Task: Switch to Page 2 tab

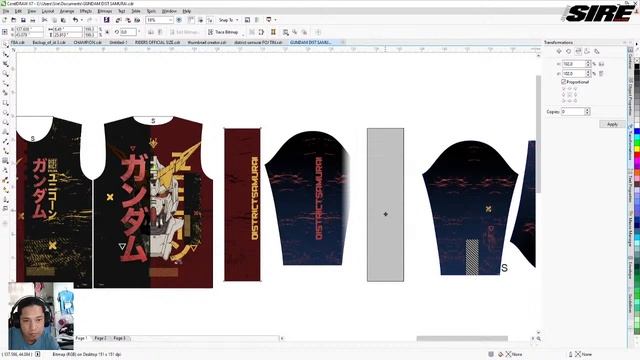Action: [100, 338]
